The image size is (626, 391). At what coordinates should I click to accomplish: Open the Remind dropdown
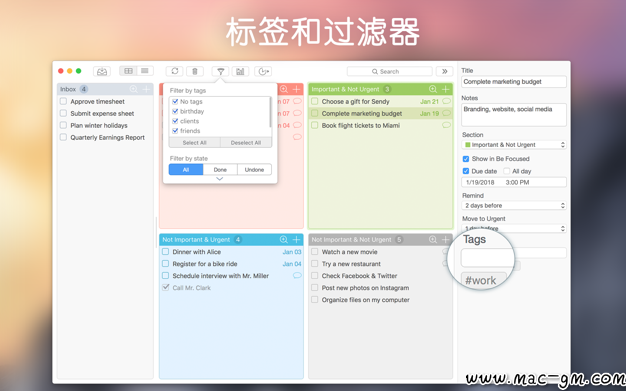pos(514,205)
